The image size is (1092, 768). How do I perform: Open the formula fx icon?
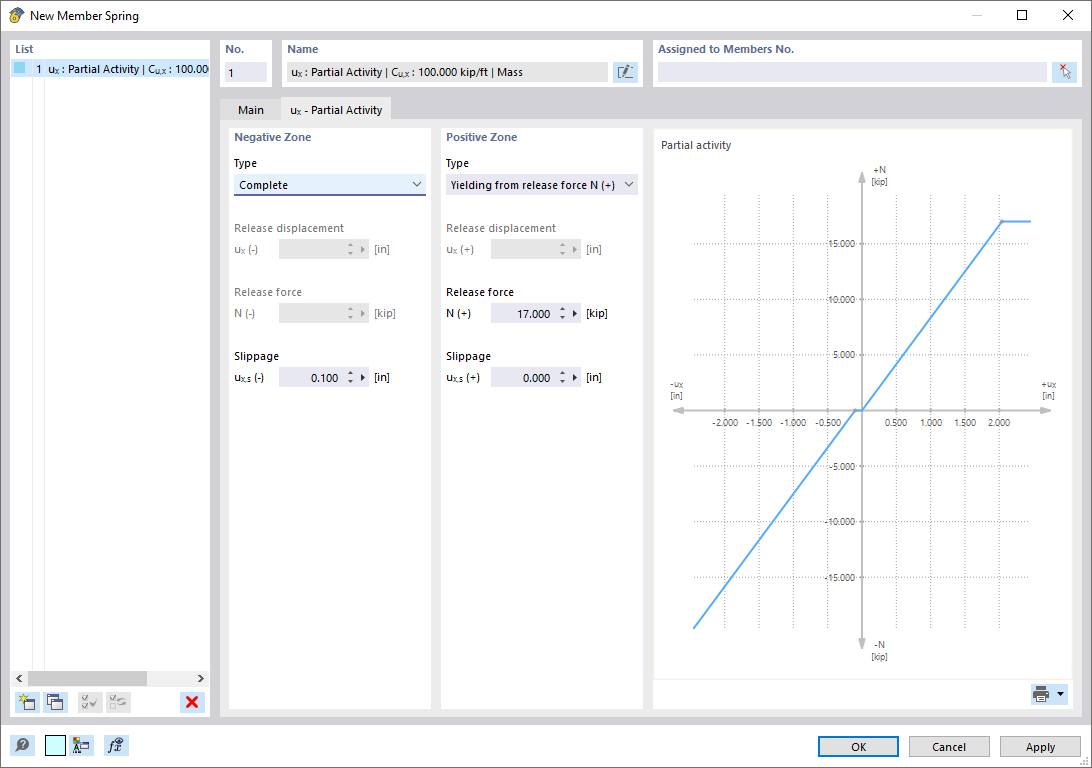coord(116,746)
